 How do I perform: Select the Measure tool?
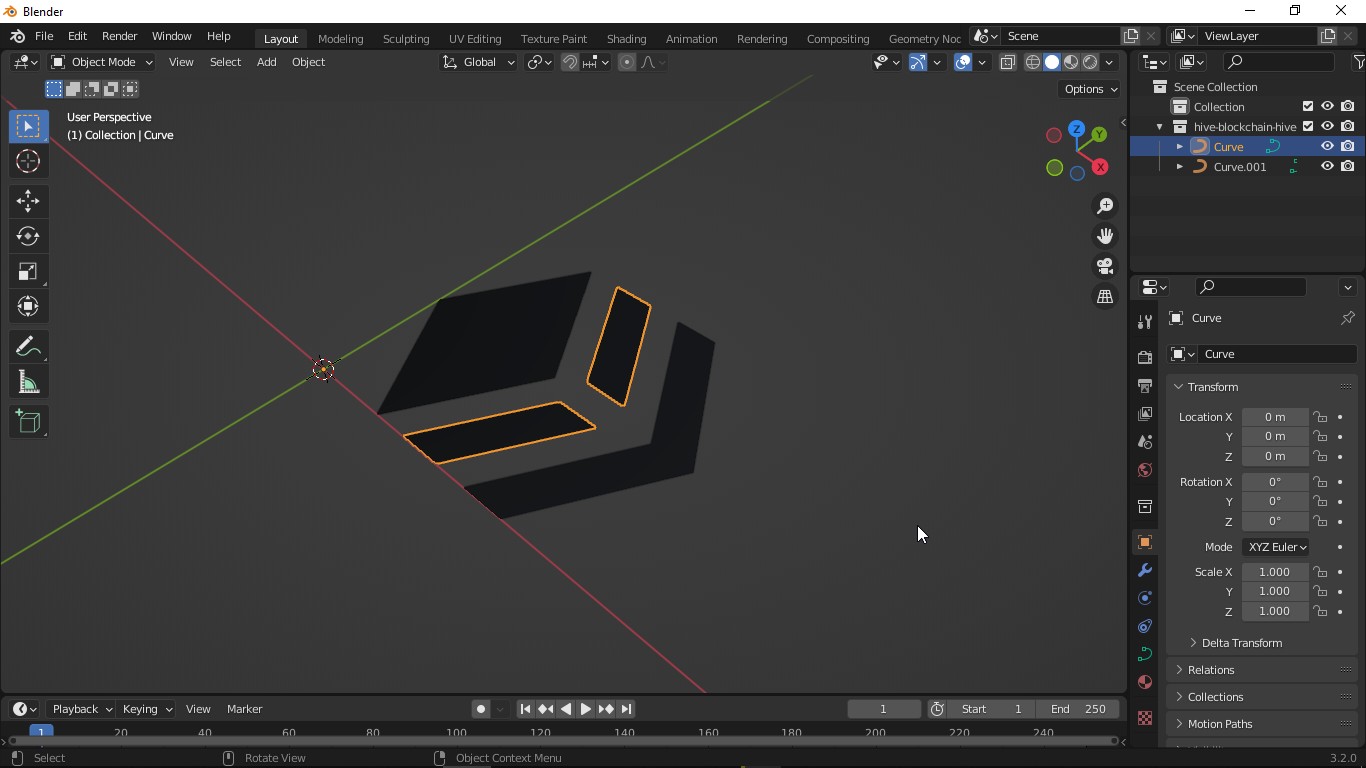pyautogui.click(x=28, y=382)
